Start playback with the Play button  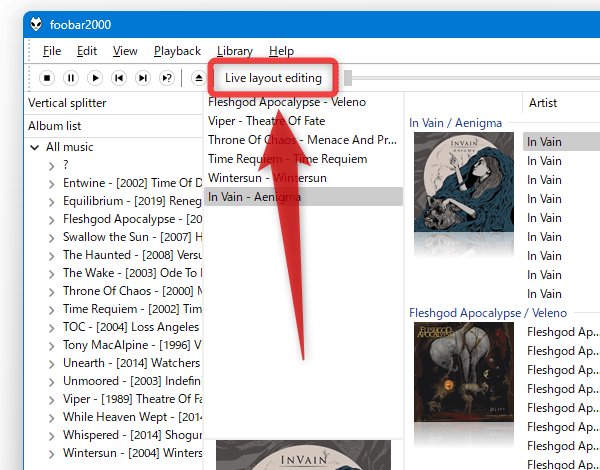95,78
